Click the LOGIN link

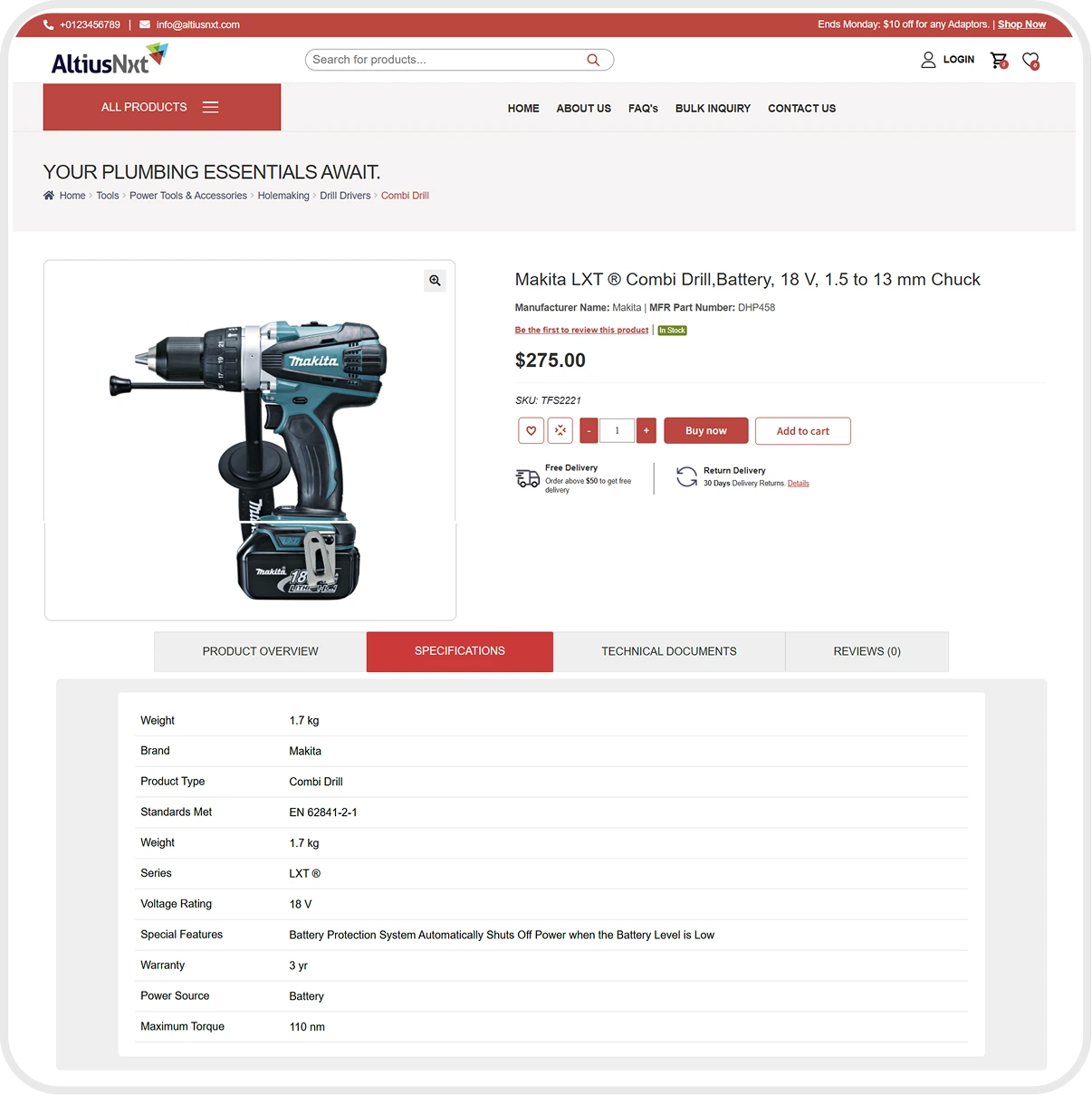coord(959,60)
